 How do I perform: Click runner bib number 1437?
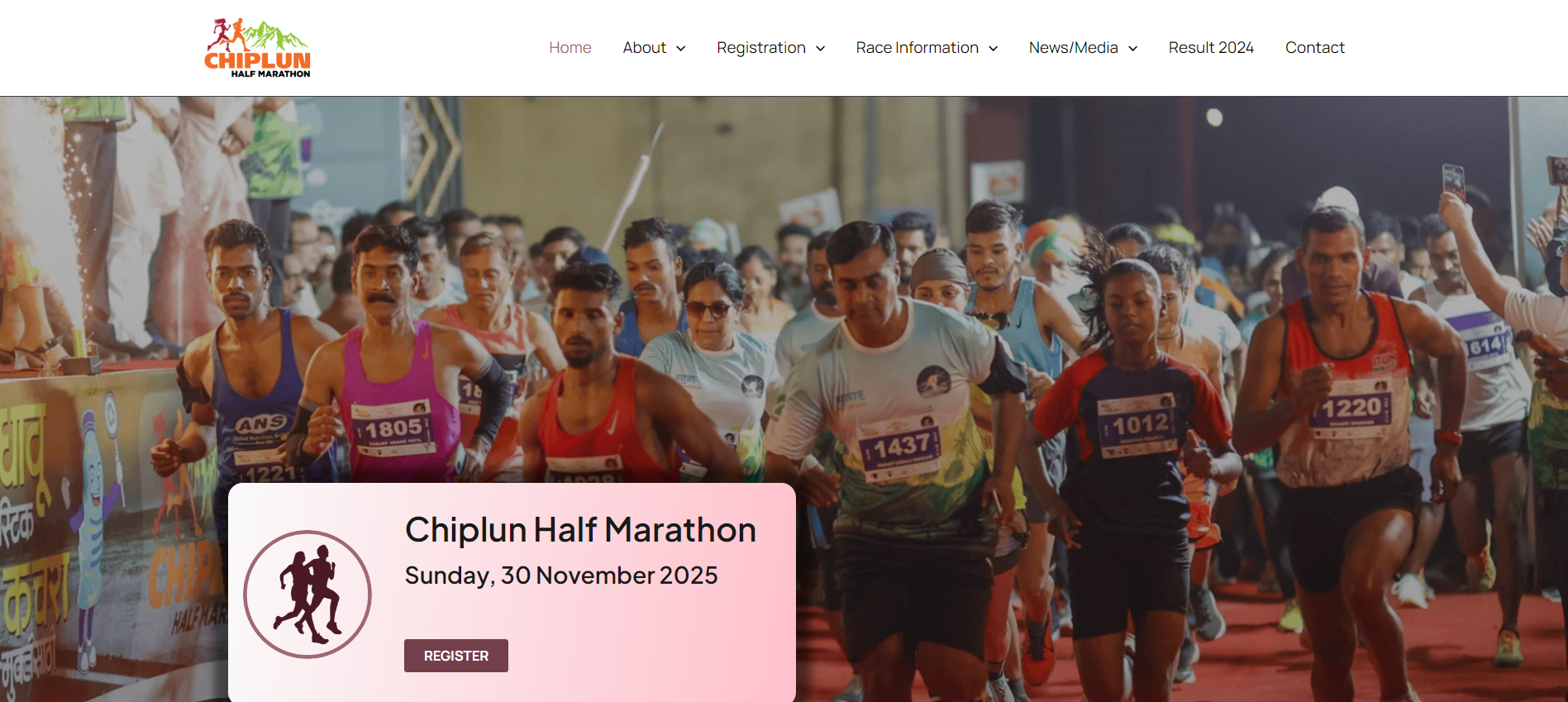[902, 447]
